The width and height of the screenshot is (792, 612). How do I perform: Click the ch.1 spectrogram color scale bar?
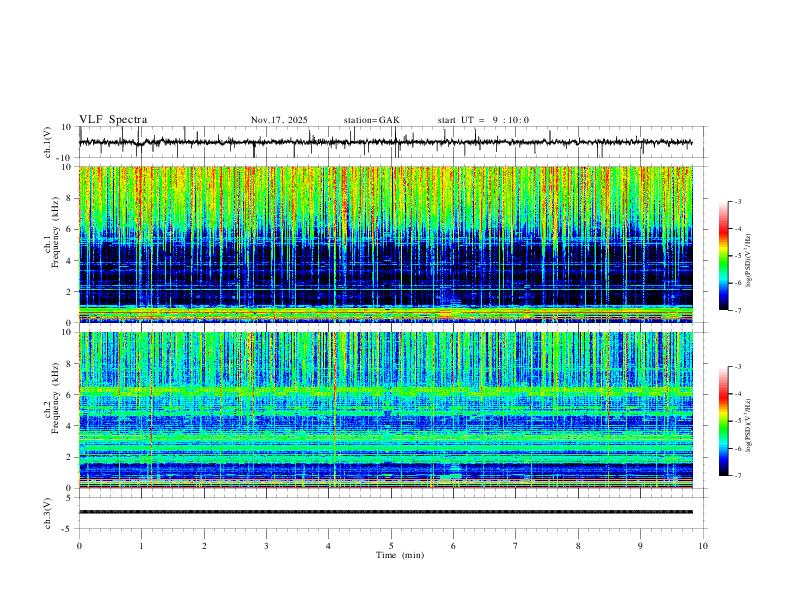(724, 256)
